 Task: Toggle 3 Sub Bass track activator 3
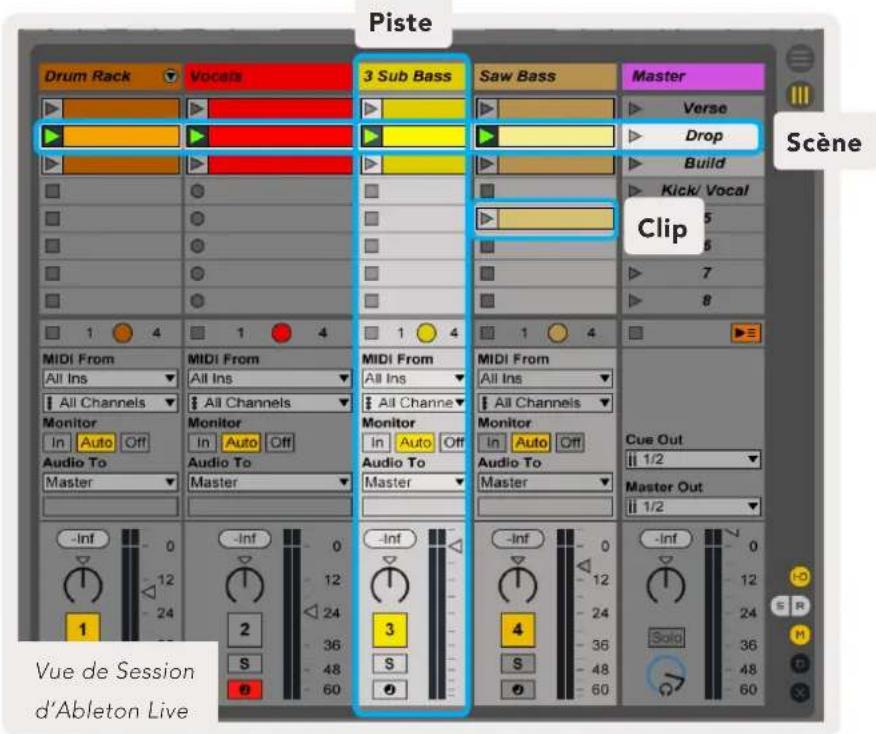[x=389, y=629]
